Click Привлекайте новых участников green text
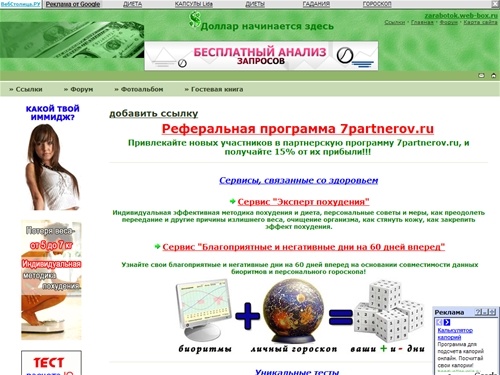500x375 pixels. click(298, 147)
